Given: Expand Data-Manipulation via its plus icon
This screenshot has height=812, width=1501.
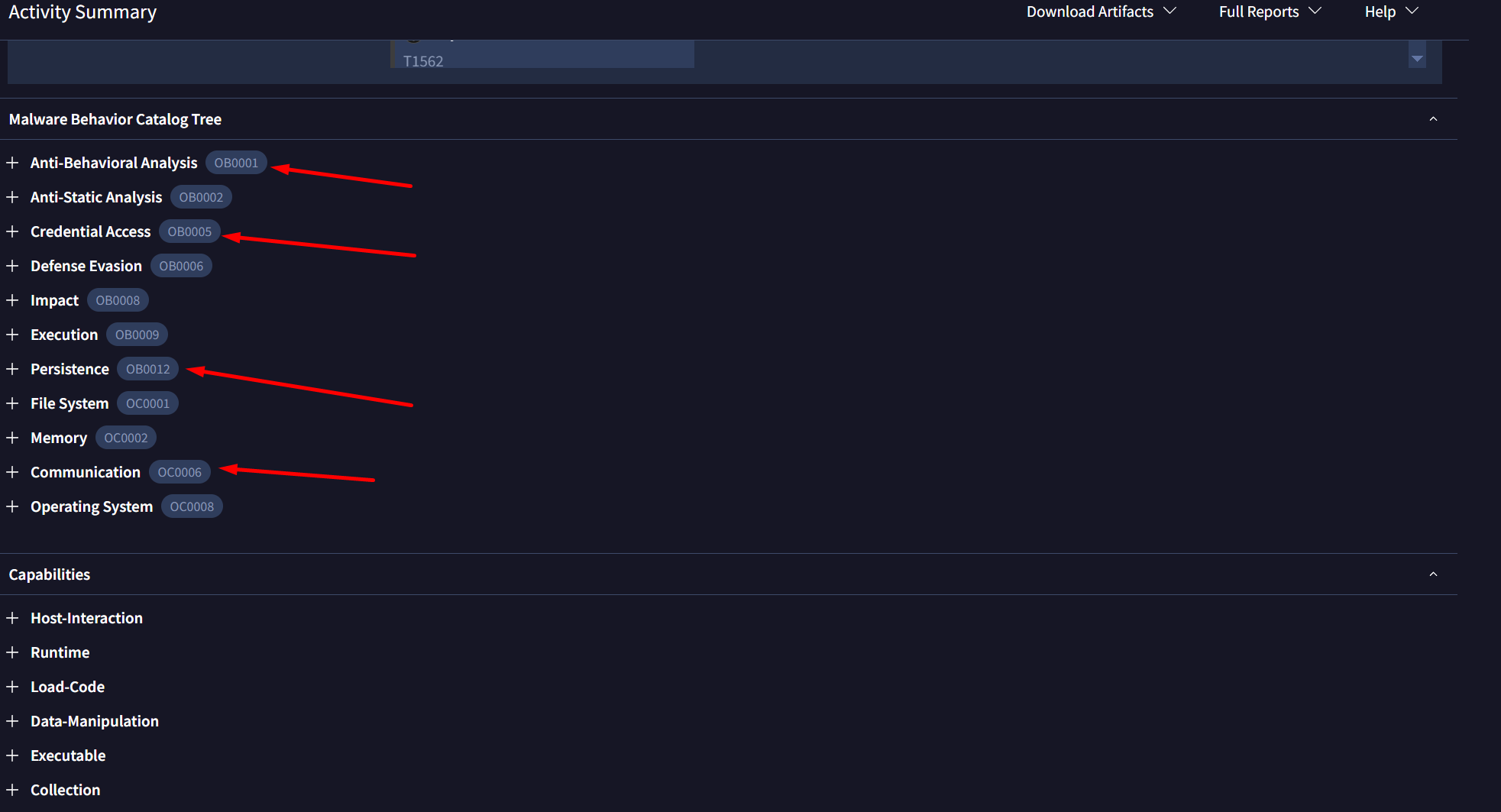Looking at the screenshot, I should 12,721.
